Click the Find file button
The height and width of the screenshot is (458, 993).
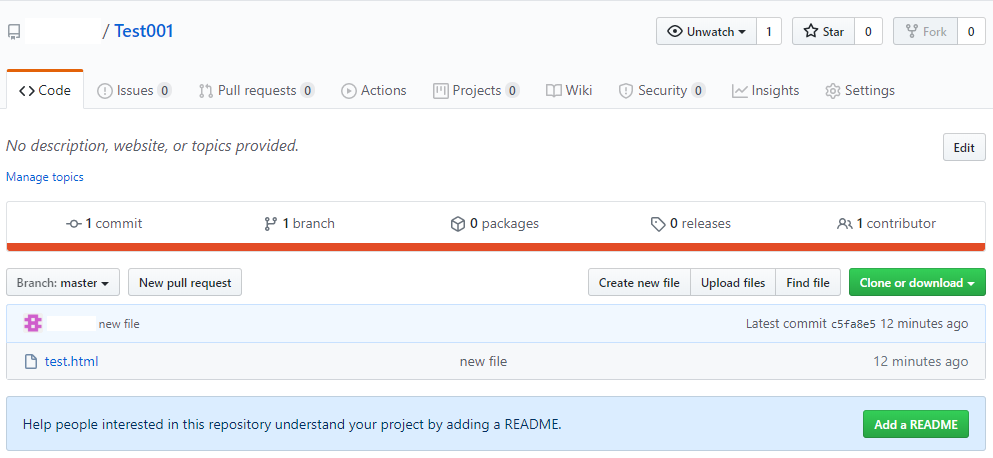(807, 283)
